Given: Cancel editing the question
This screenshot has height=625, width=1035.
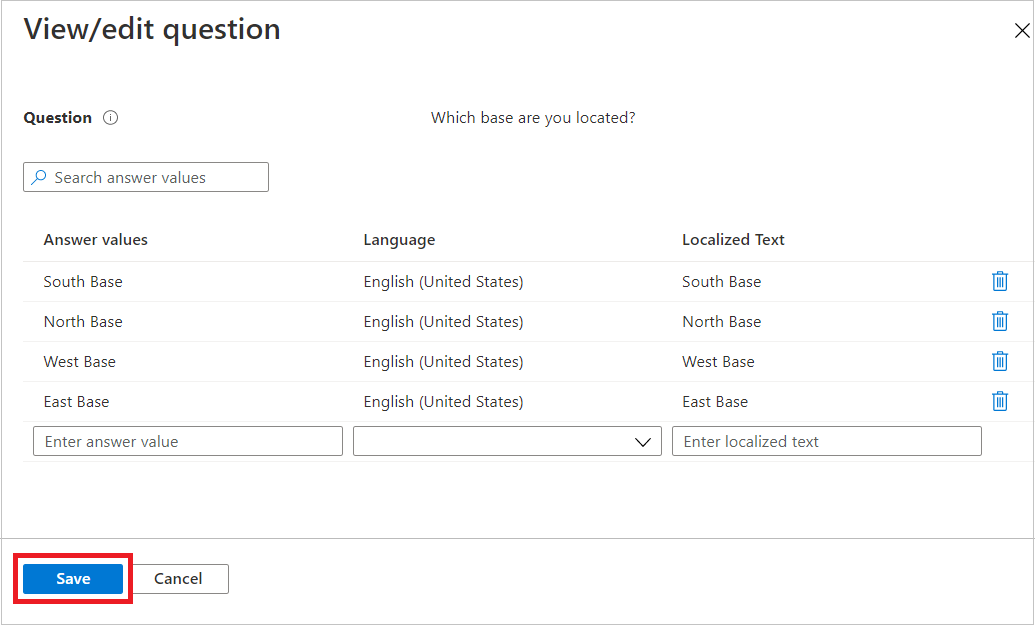Looking at the screenshot, I should click(178, 578).
